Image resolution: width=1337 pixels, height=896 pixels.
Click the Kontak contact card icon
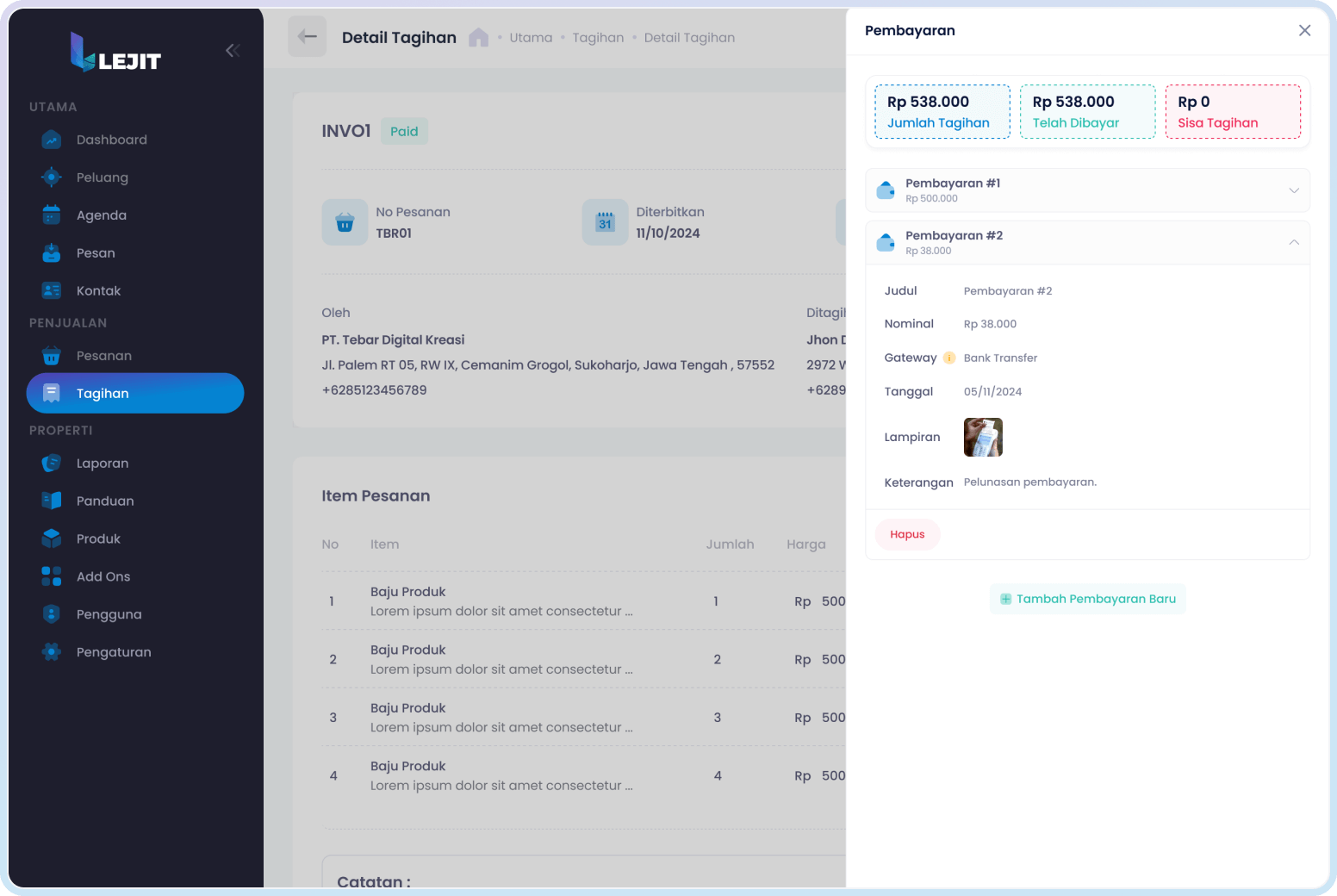pos(52,291)
